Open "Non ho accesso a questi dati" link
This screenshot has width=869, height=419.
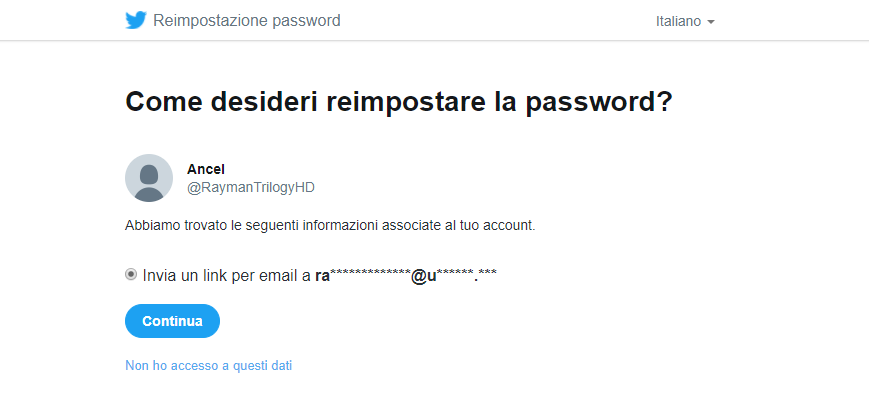(208, 365)
